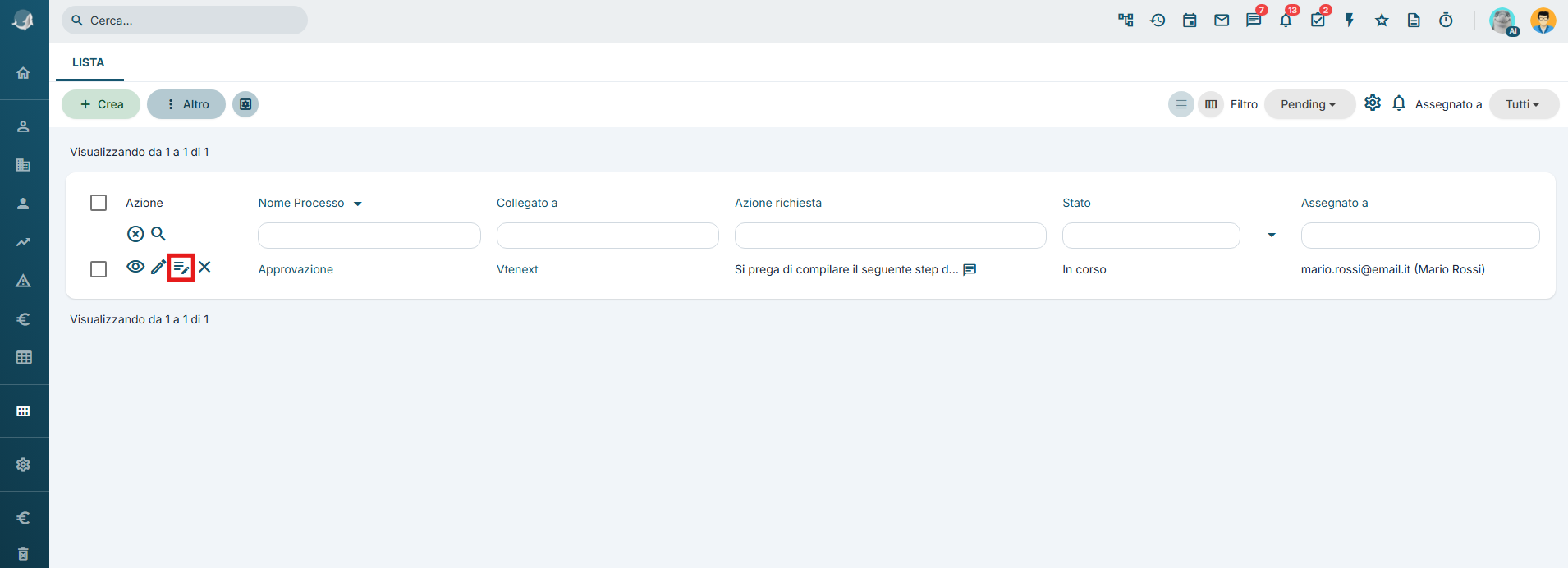Open the table grid icon in sidebar
Viewport: 1568px width, 568px height.
pyautogui.click(x=24, y=357)
